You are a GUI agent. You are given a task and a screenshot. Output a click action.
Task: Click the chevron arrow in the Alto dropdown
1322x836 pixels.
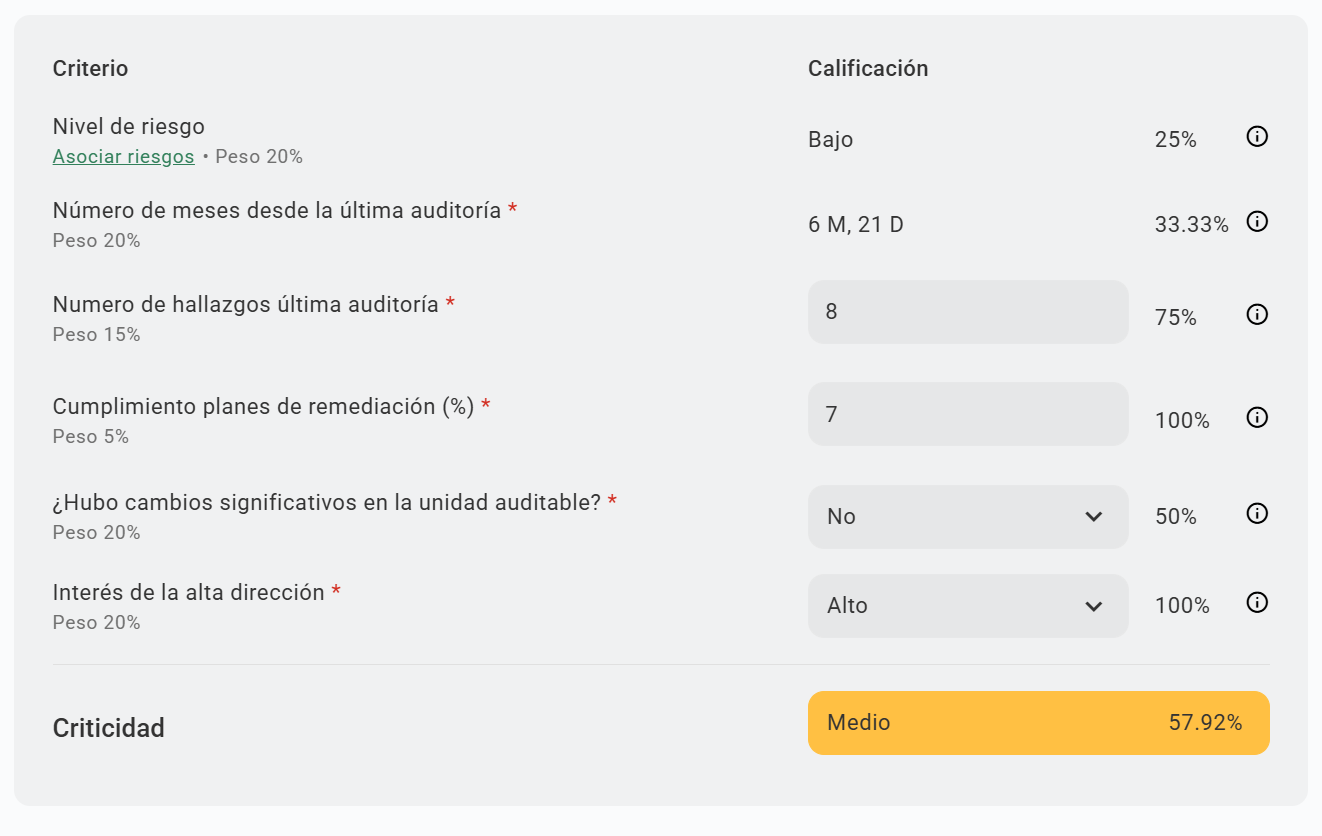tap(1093, 606)
